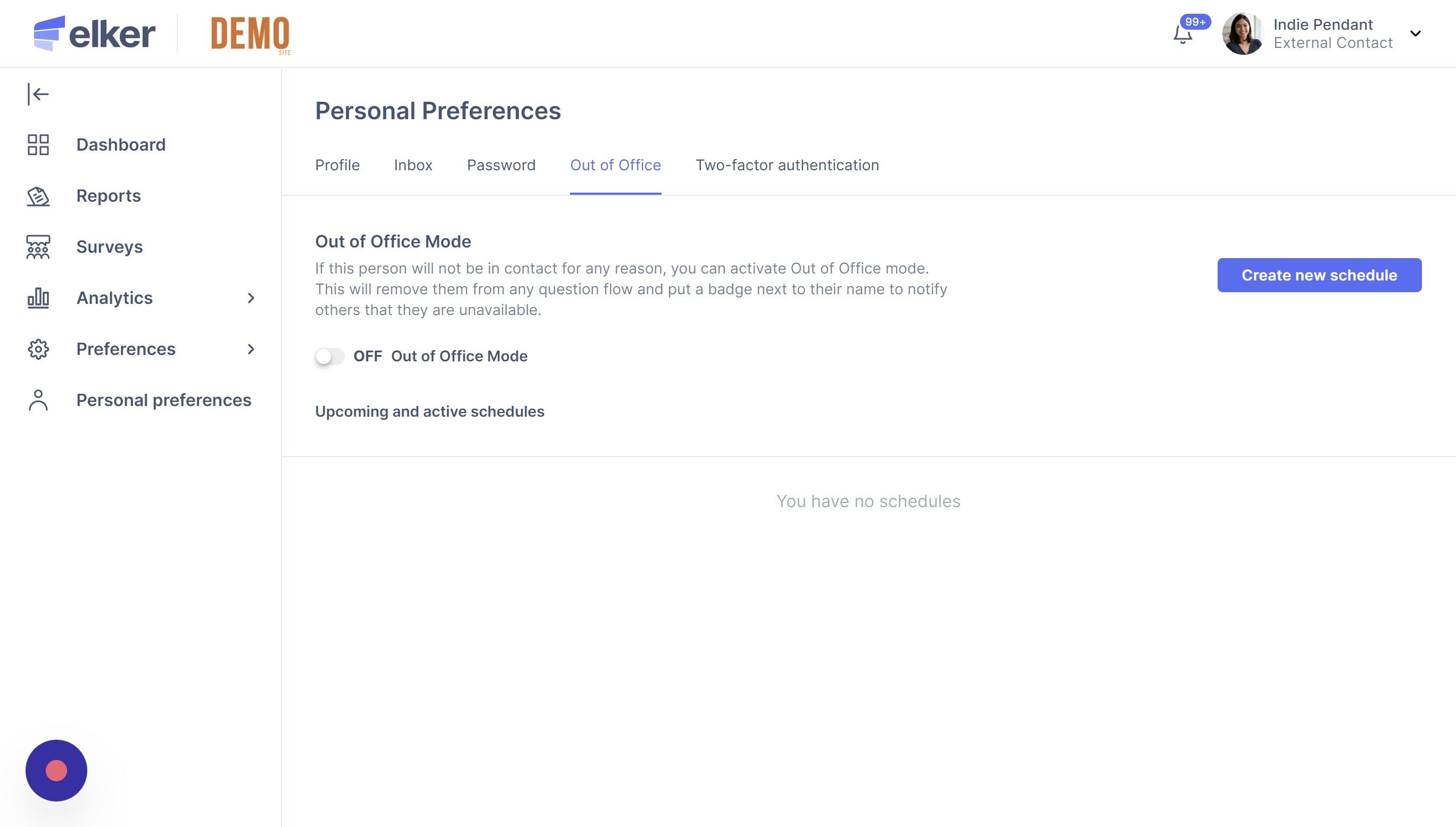1456x827 pixels.
Task: Click the Surveys people icon
Action: (38, 247)
